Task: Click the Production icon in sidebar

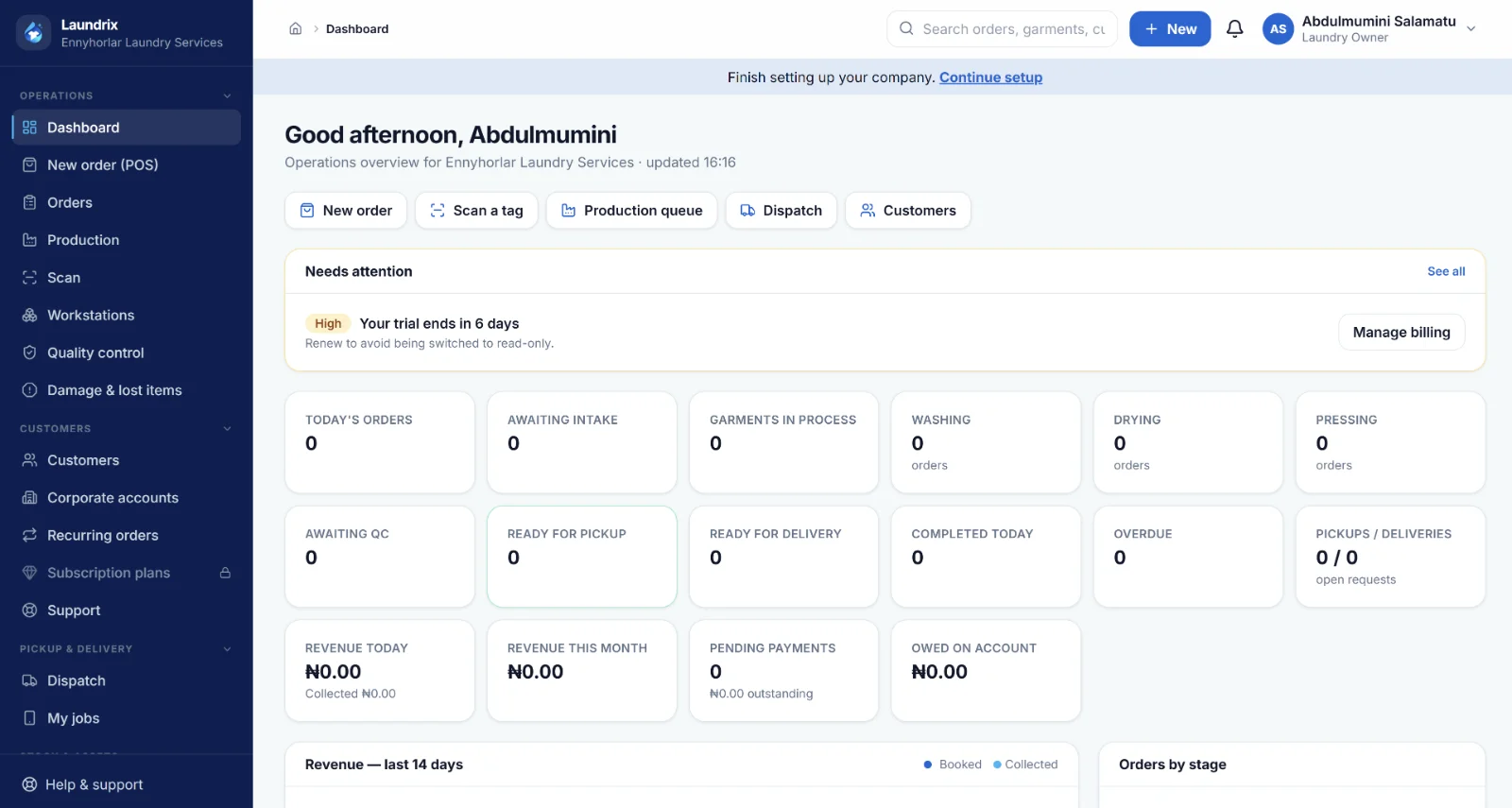Action: click(x=29, y=240)
